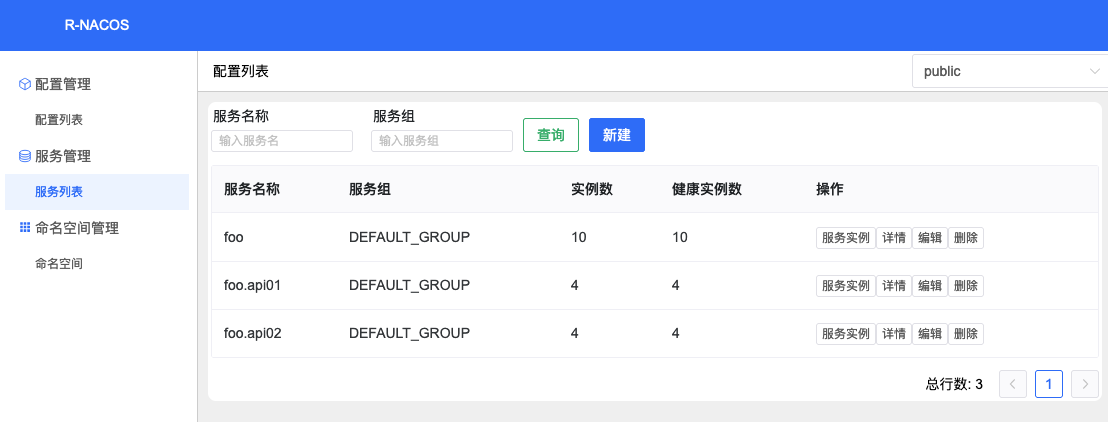Click the foo.api02 service name cell
This screenshot has height=422, width=1108.
point(253,333)
